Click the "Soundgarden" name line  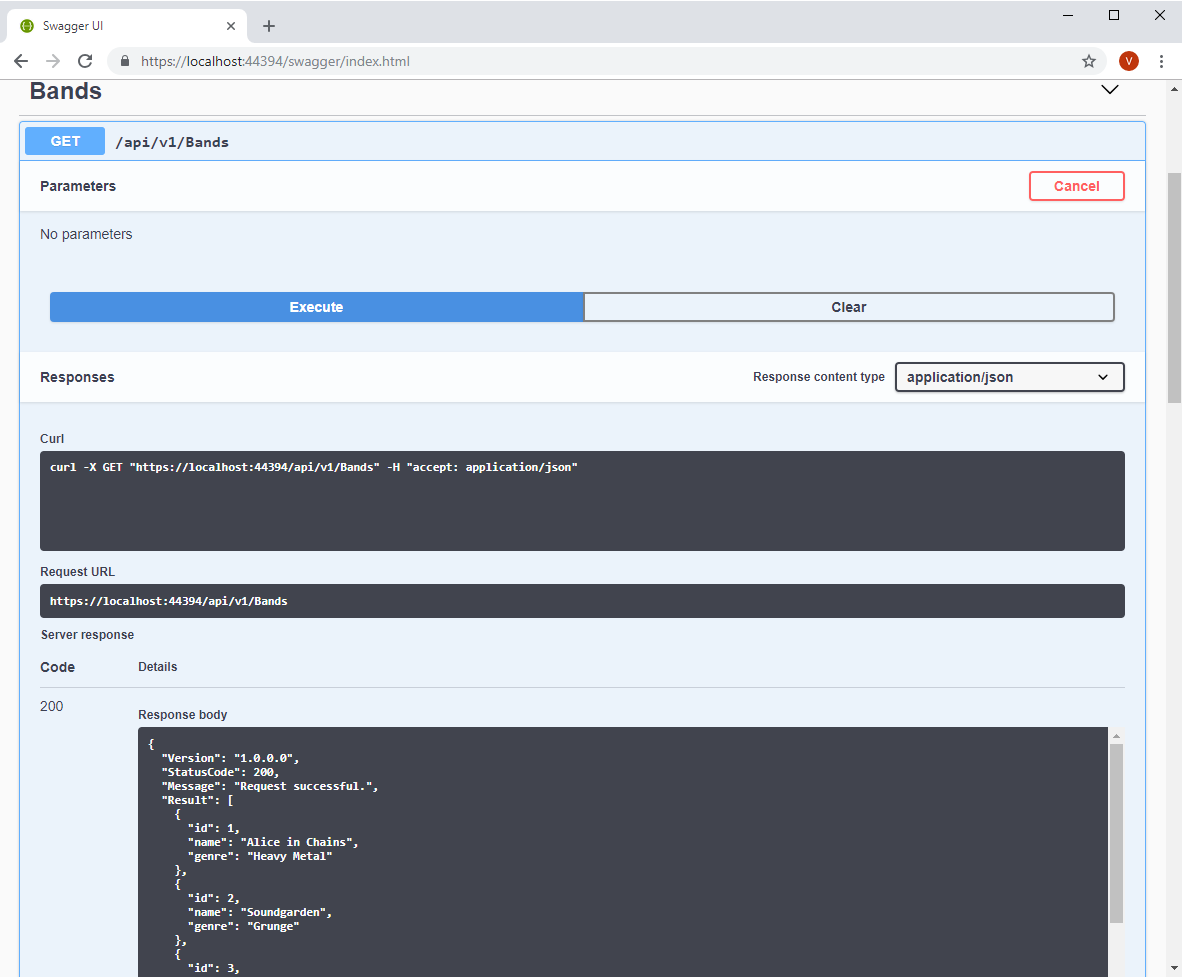coord(260,912)
